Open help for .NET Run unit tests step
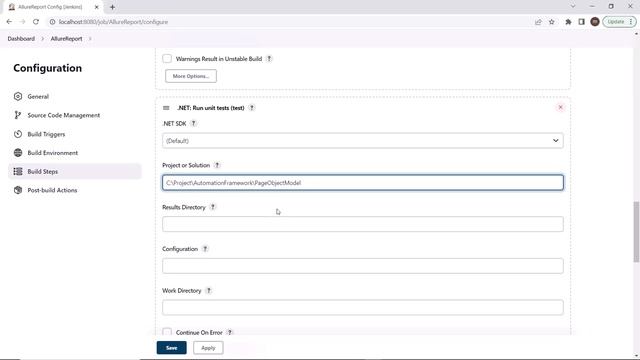Image resolution: width=640 pixels, height=360 pixels. coord(252,108)
